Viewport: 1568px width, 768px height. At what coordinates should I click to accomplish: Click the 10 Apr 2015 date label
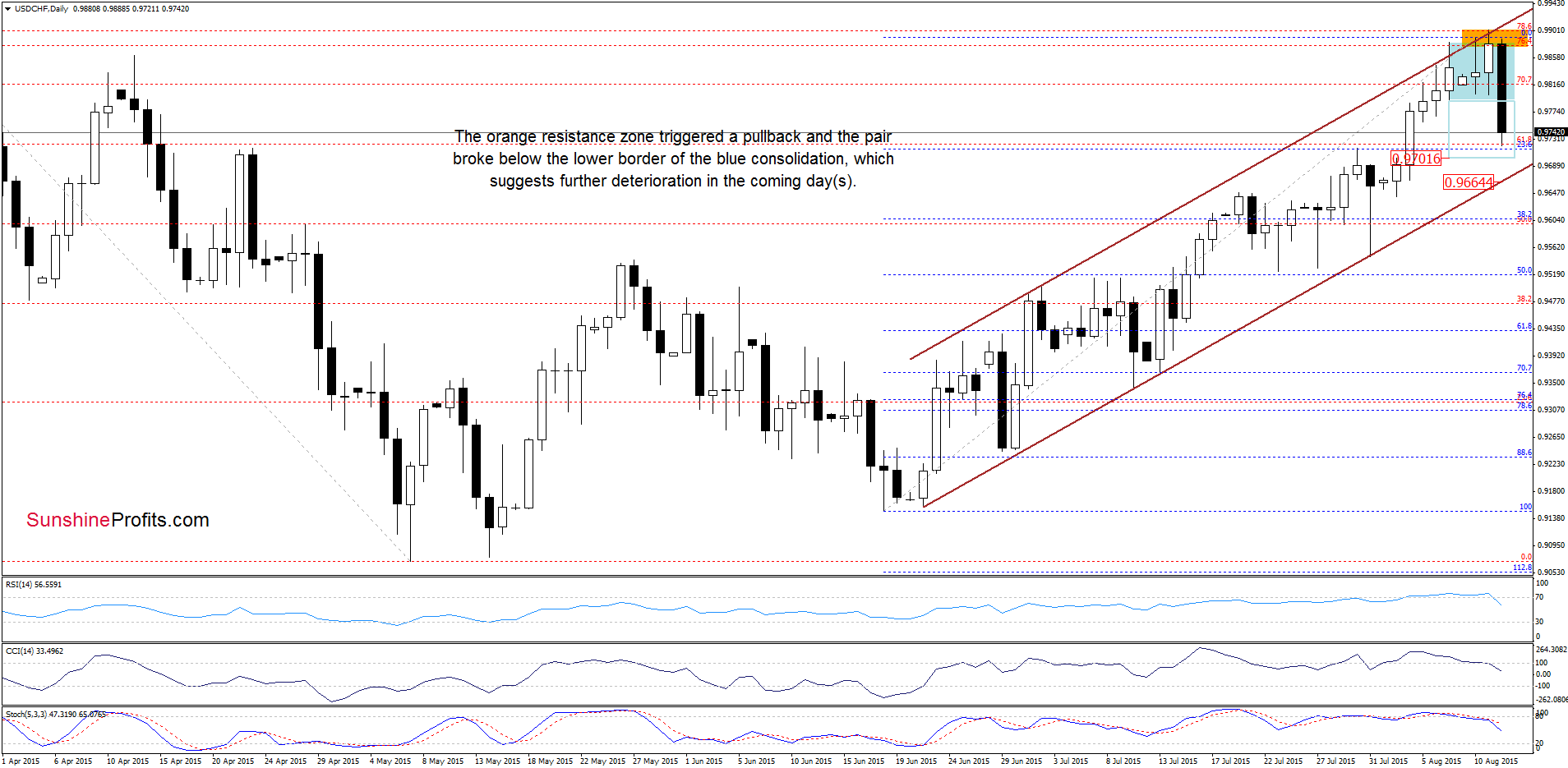tap(127, 761)
